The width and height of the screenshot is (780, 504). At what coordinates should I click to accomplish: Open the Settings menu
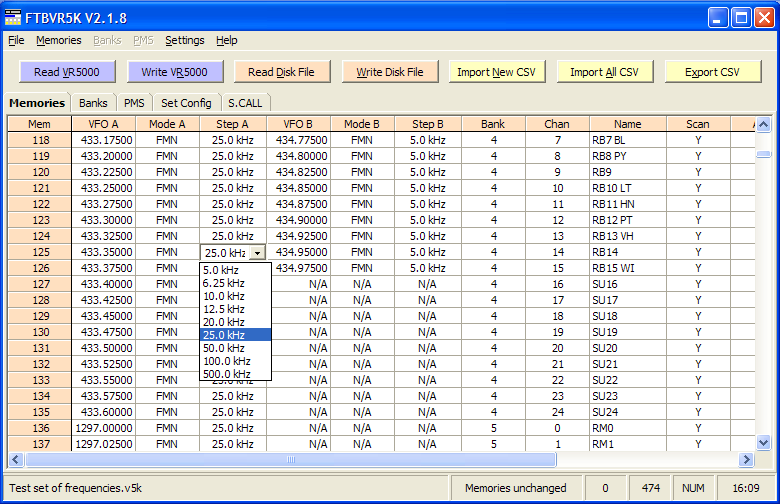coord(185,40)
